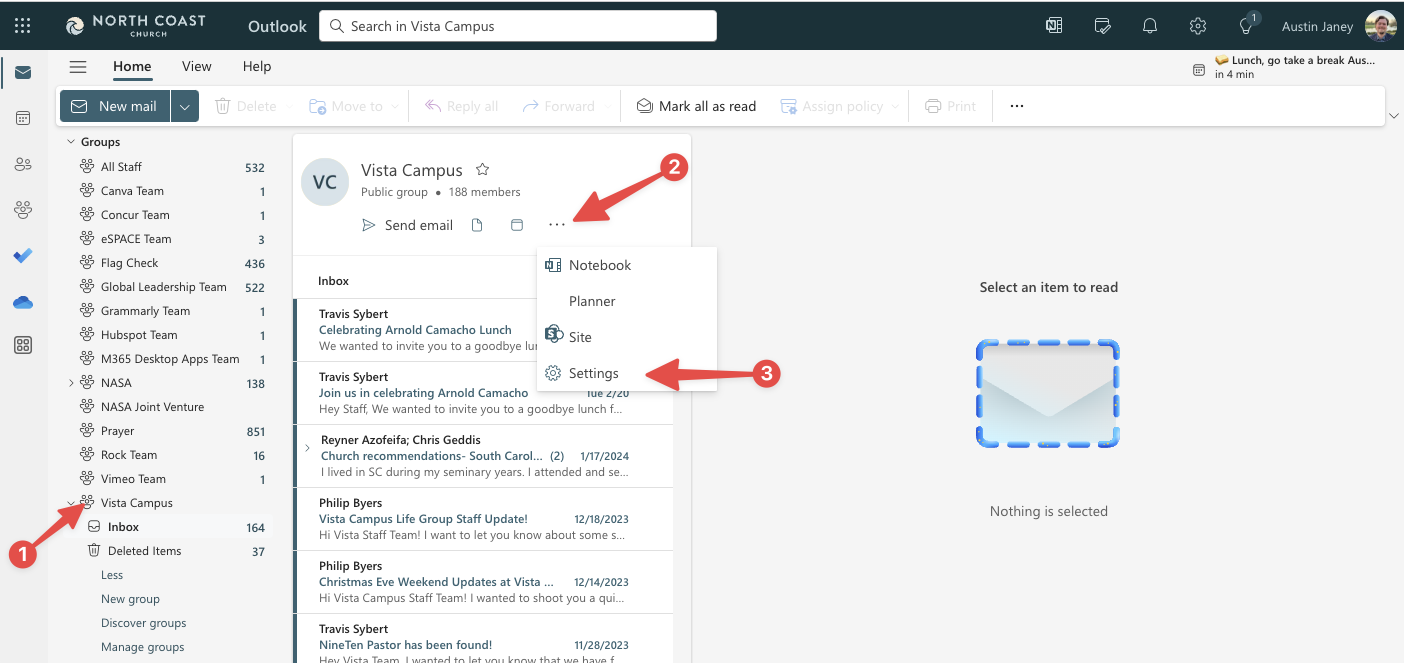Expand the NASA group folder
The height and width of the screenshot is (663, 1404).
pos(71,383)
